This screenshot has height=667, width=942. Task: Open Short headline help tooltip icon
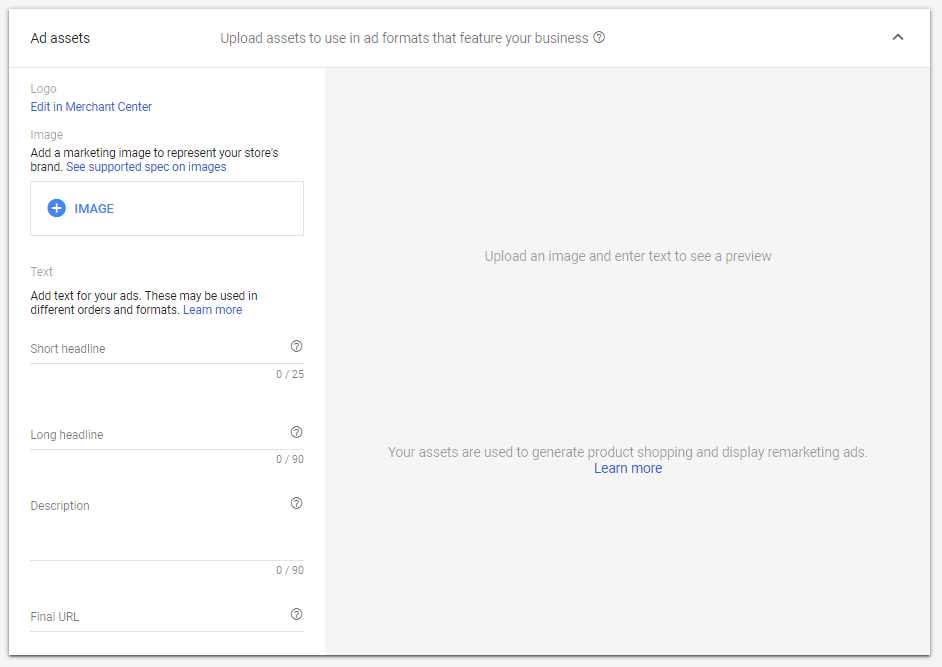[x=296, y=347]
